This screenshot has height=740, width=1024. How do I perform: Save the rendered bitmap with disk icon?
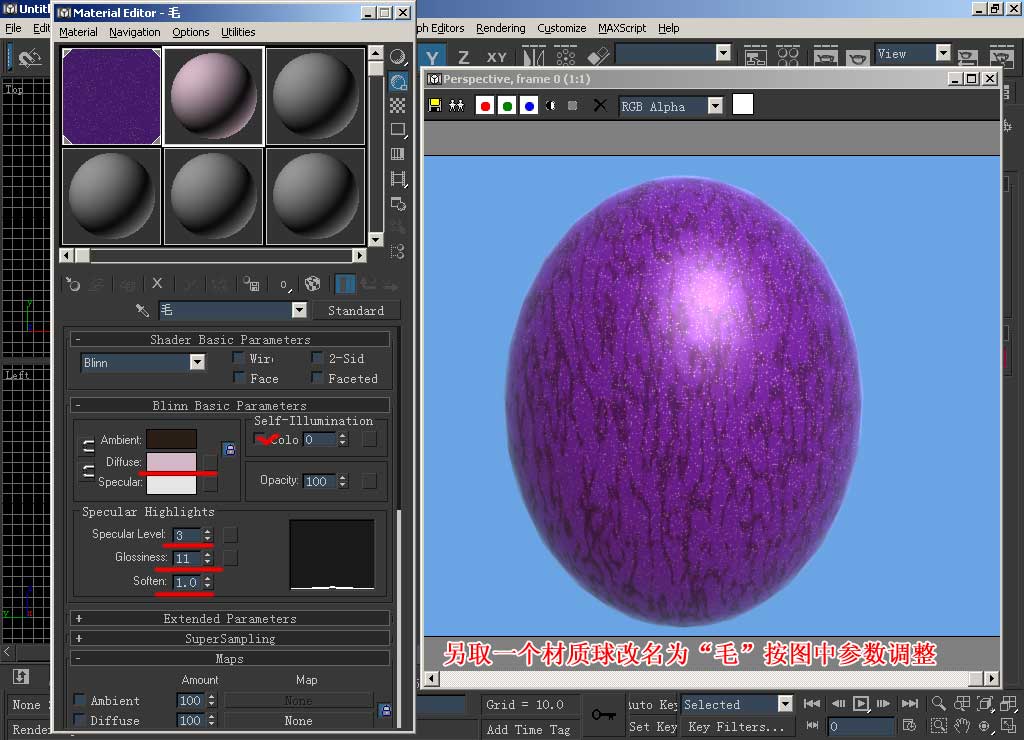point(435,105)
